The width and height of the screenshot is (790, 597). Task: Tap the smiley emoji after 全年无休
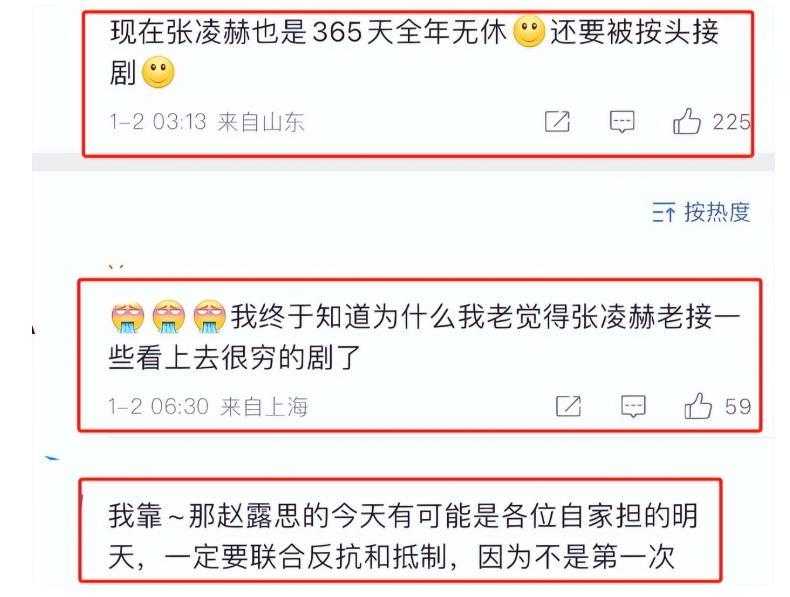coord(529,31)
